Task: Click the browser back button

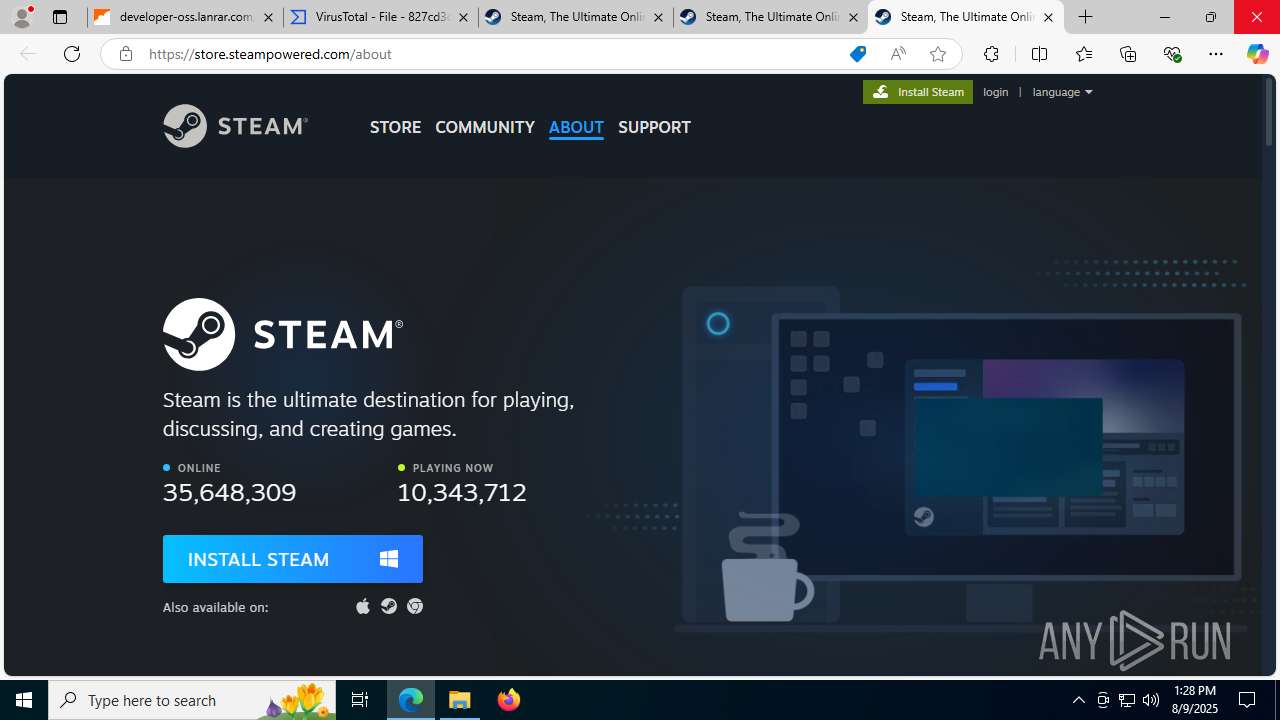Action: click(28, 54)
